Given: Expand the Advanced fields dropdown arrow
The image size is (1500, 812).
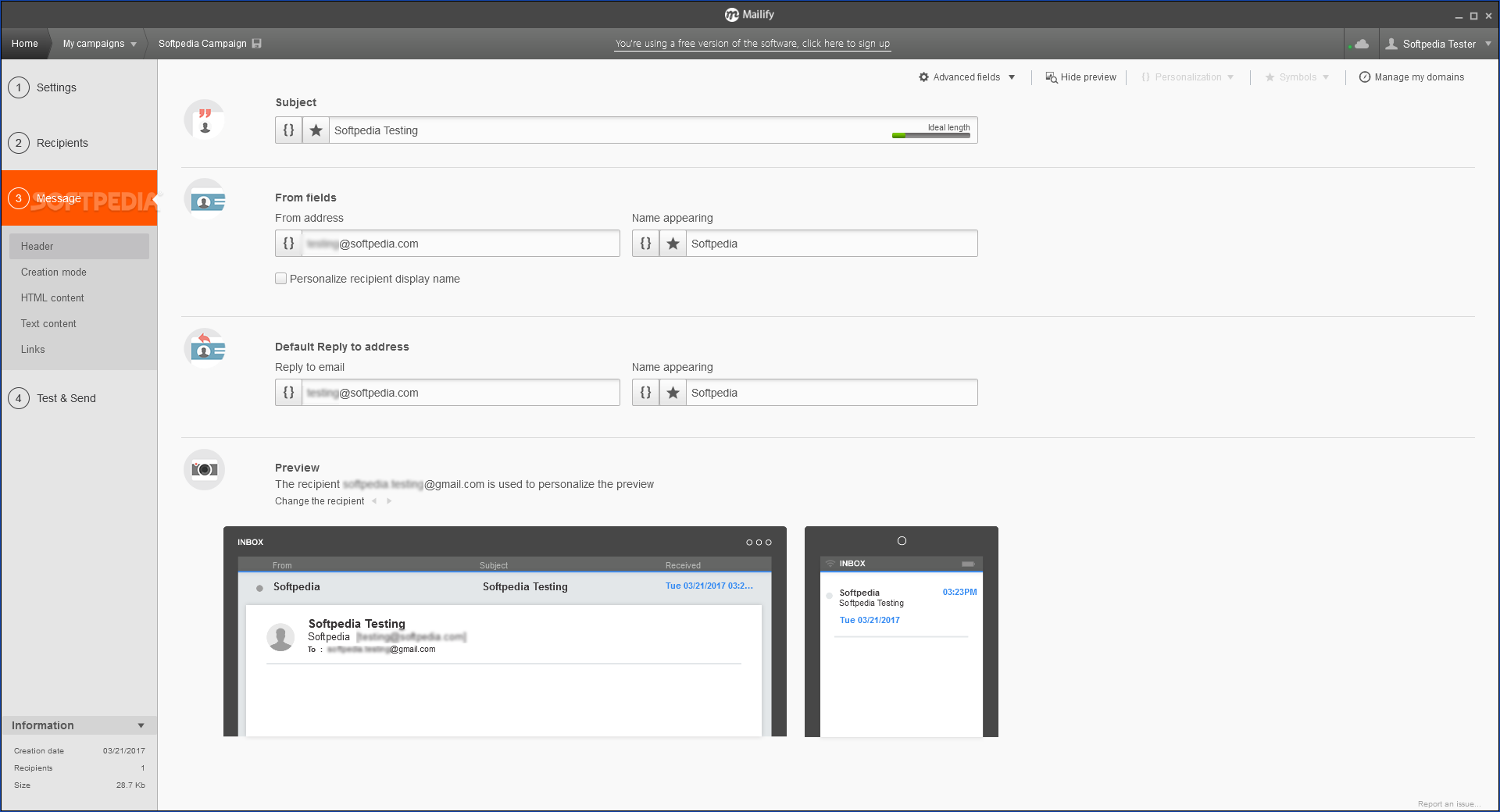Looking at the screenshot, I should 1012,77.
